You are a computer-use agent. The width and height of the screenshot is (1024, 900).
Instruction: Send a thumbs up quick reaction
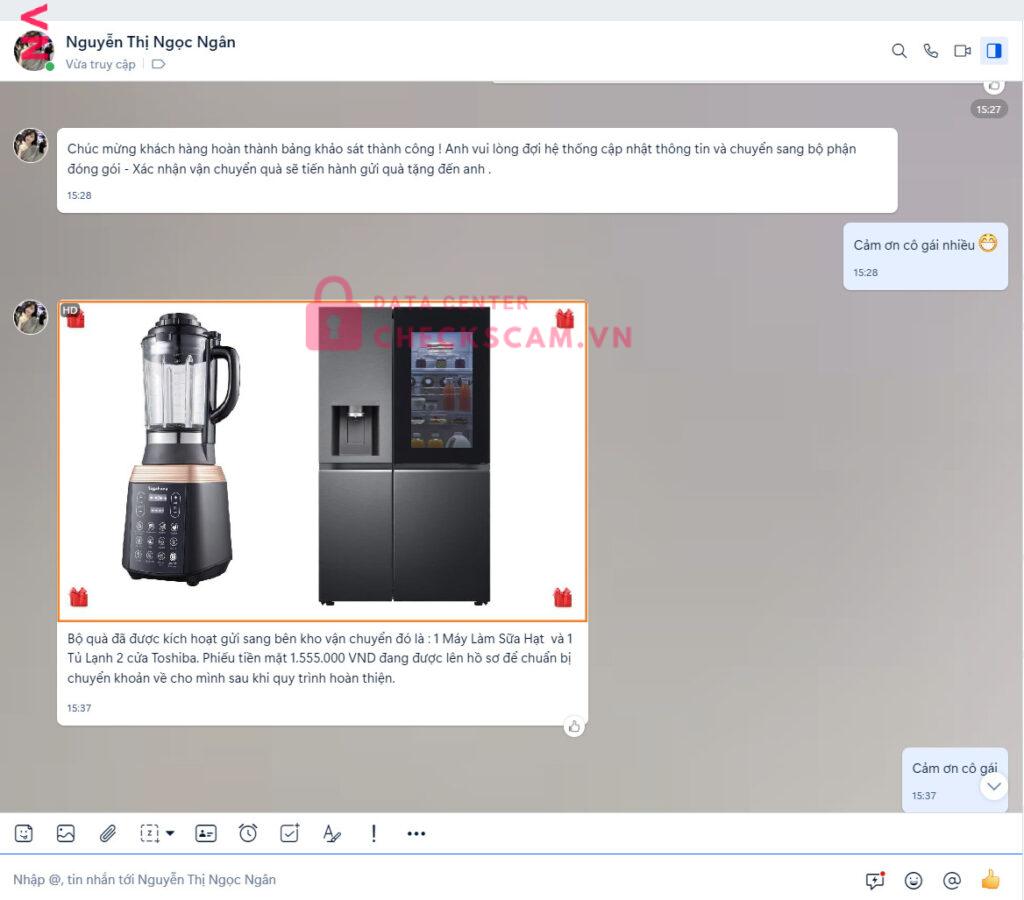[990, 880]
